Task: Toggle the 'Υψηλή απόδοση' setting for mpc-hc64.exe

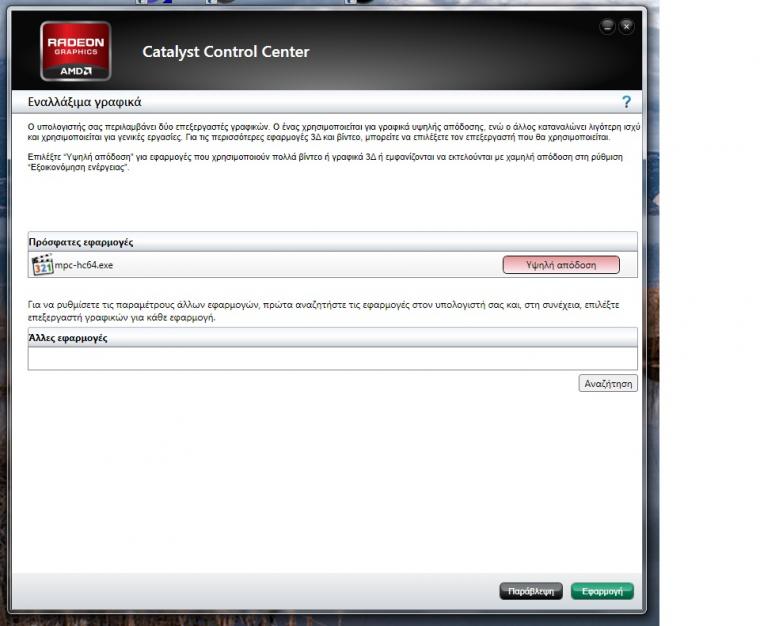Action: pos(560,265)
